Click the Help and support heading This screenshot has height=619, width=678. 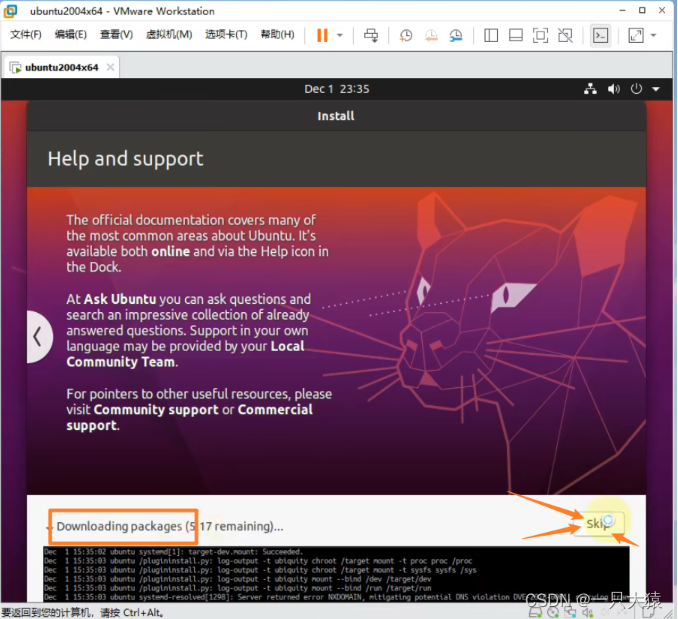(125, 159)
